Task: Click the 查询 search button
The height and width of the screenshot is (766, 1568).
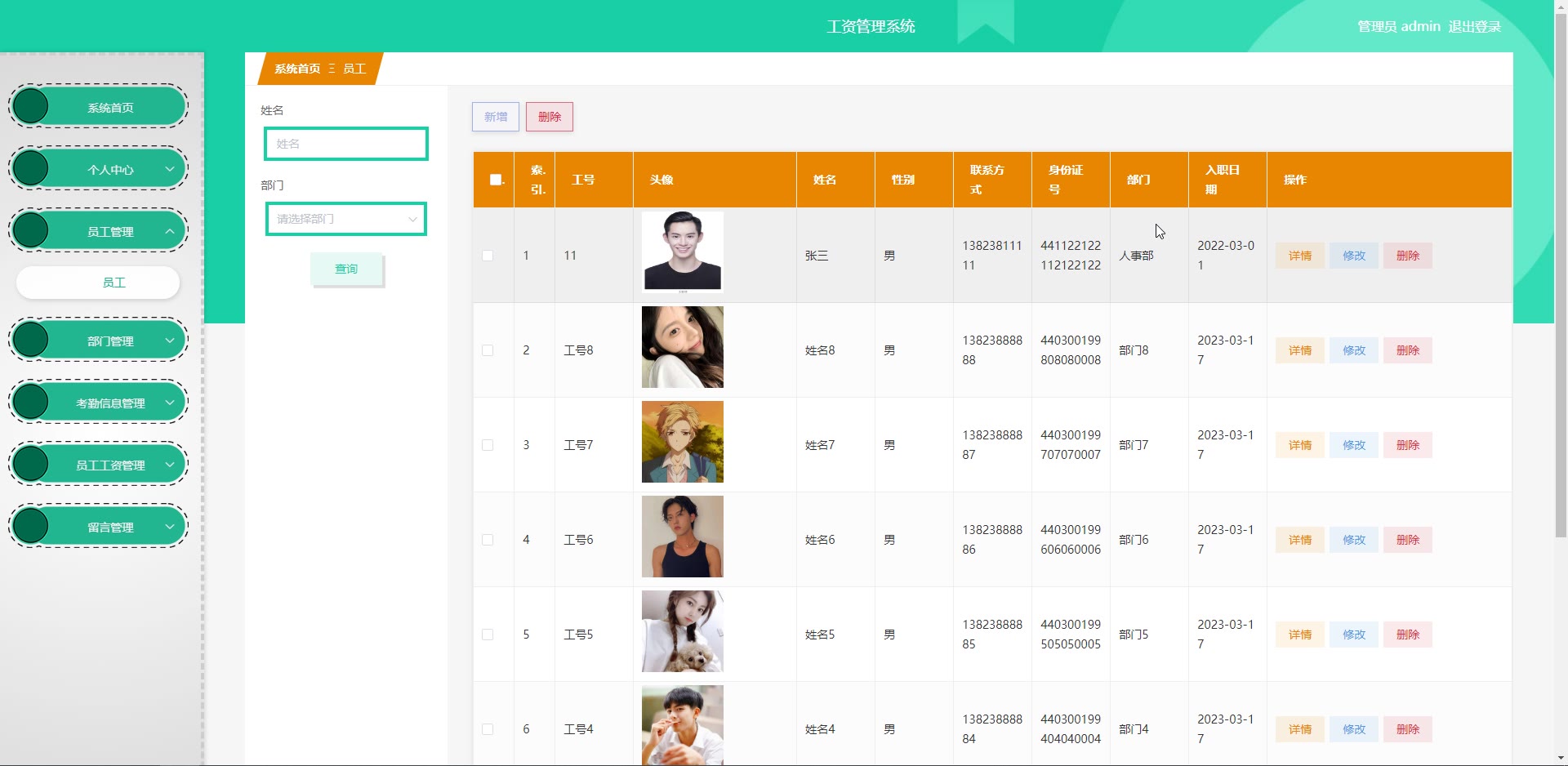Action: click(346, 269)
